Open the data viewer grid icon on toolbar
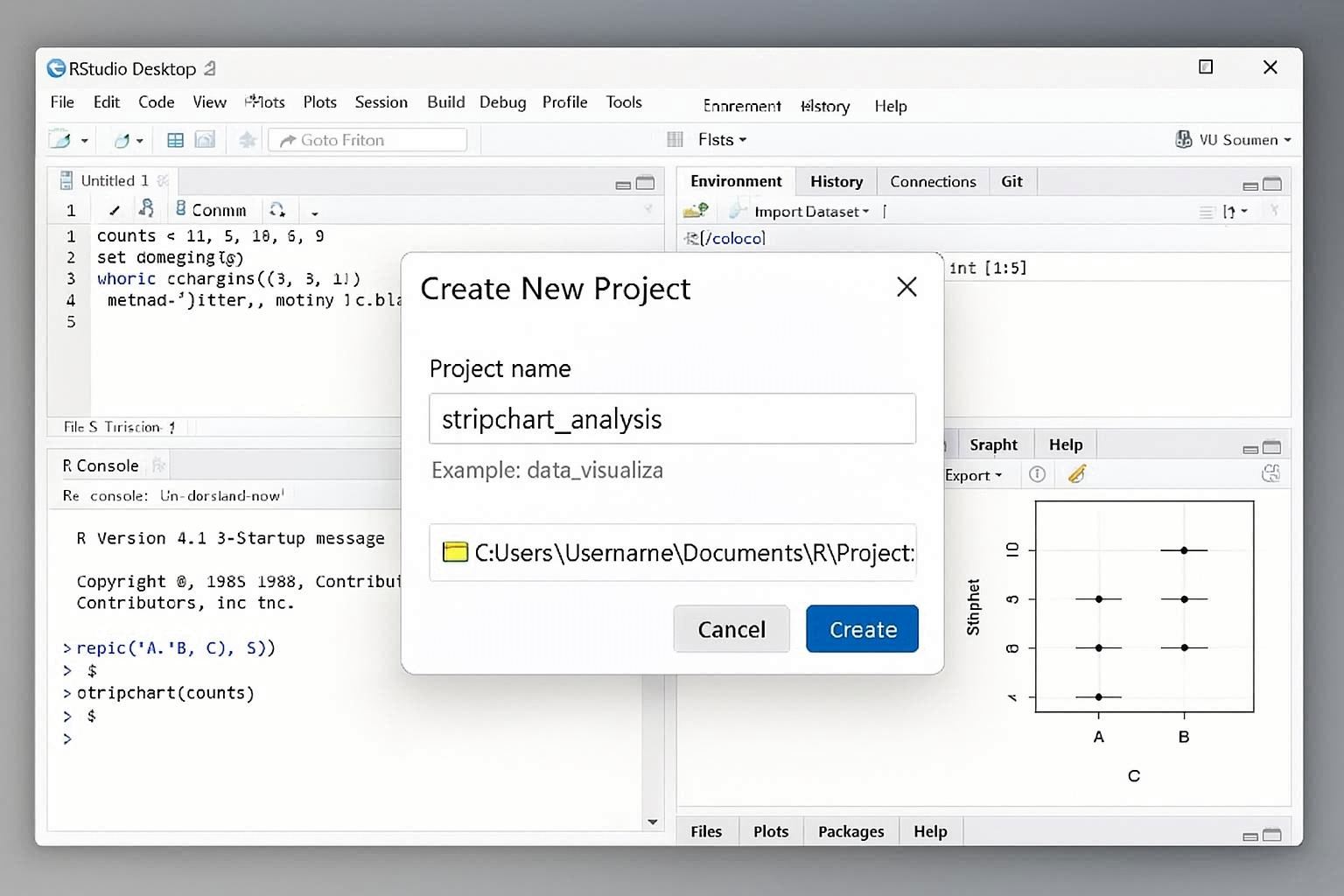1344x896 pixels. [175, 139]
